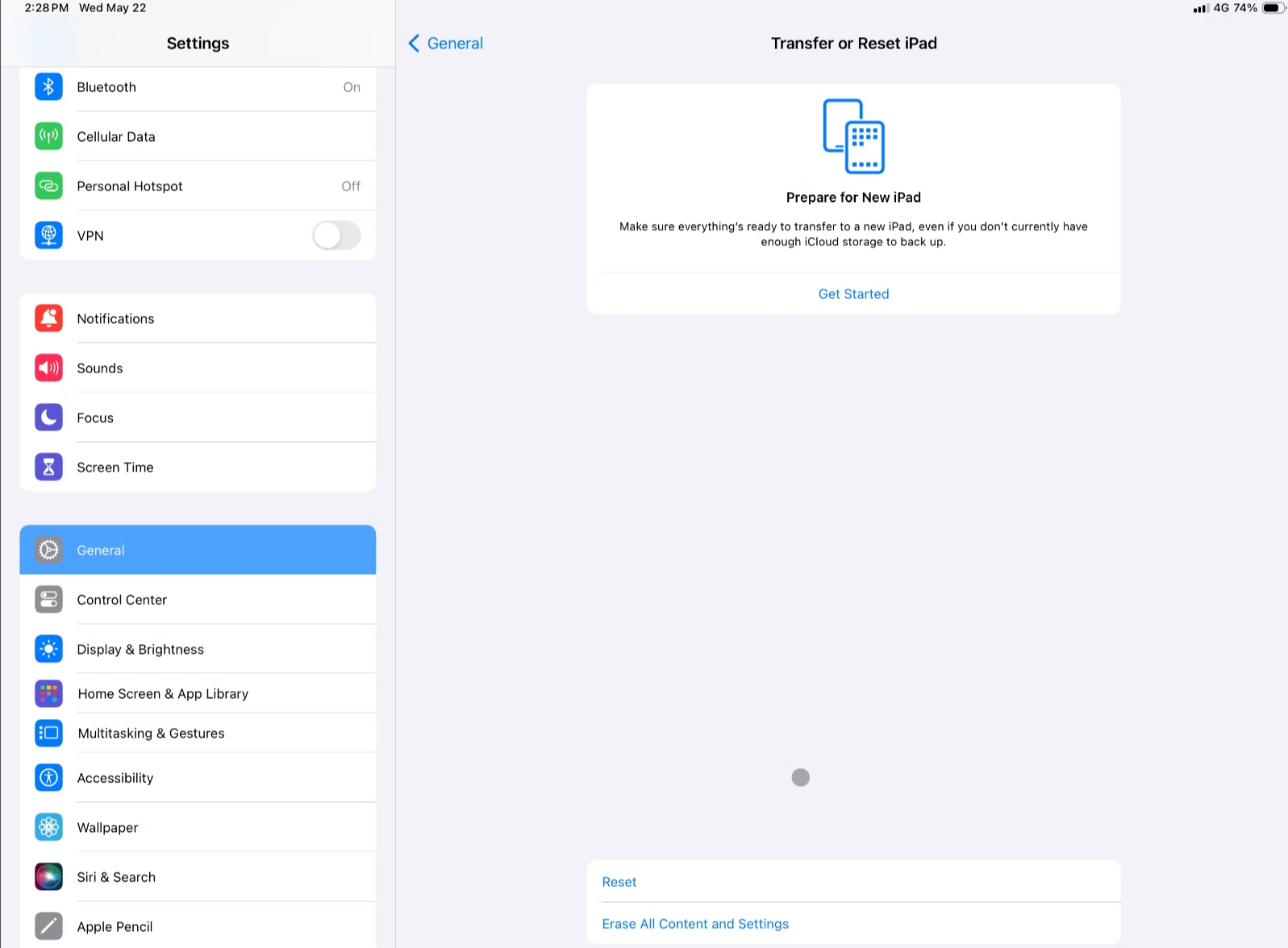Open Apple Pencil settings
Viewport: 1288px width, 948px height.
(198, 926)
